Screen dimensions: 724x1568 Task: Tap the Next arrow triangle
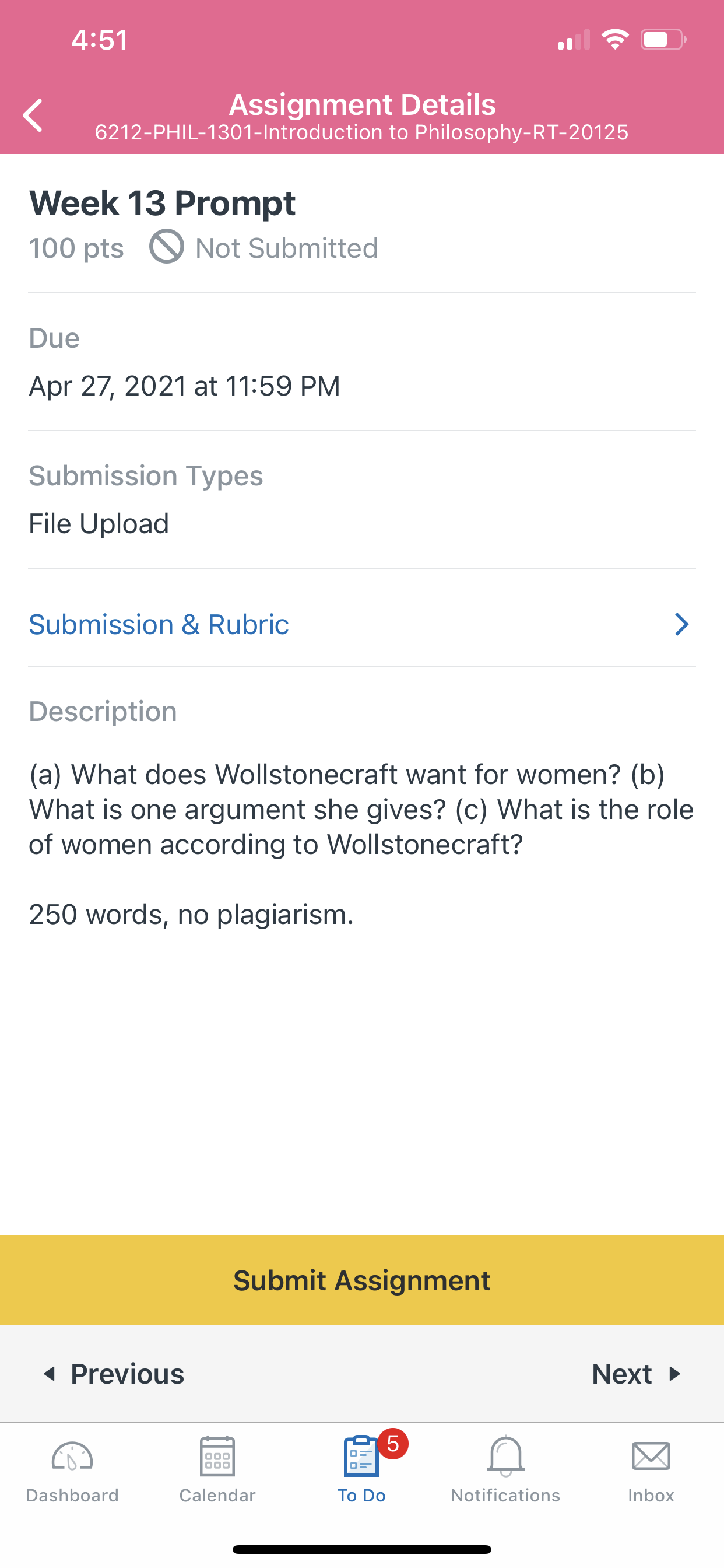tap(674, 1374)
